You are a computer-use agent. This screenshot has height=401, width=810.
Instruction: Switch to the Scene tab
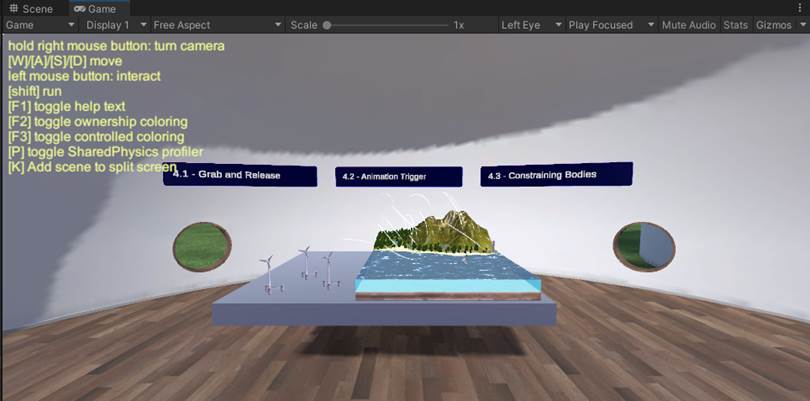point(31,9)
